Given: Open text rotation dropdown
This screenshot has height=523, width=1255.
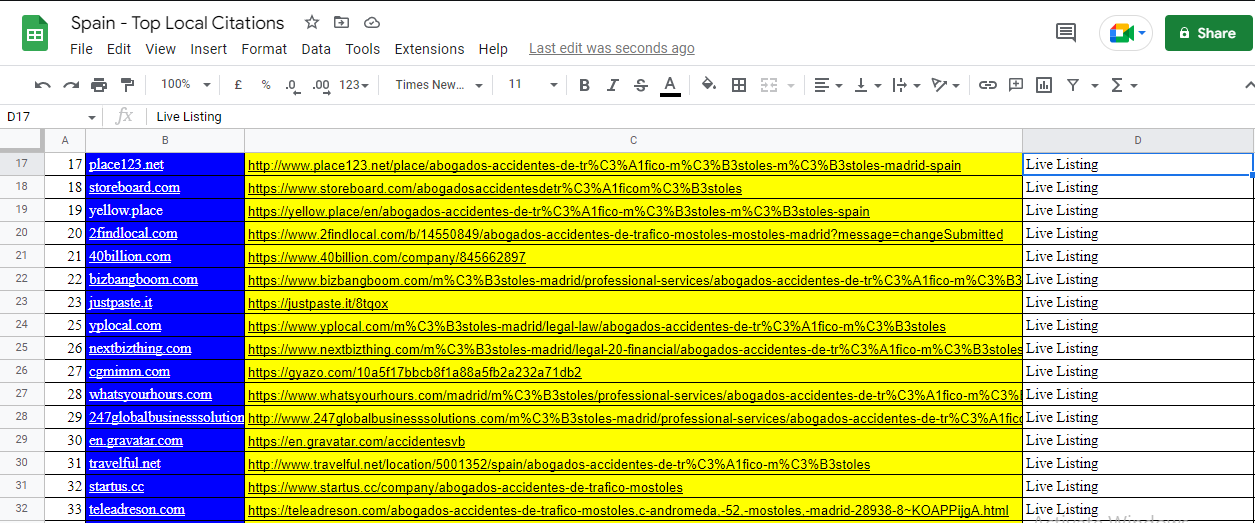Looking at the screenshot, I should pyautogui.click(x=945, y=85).
